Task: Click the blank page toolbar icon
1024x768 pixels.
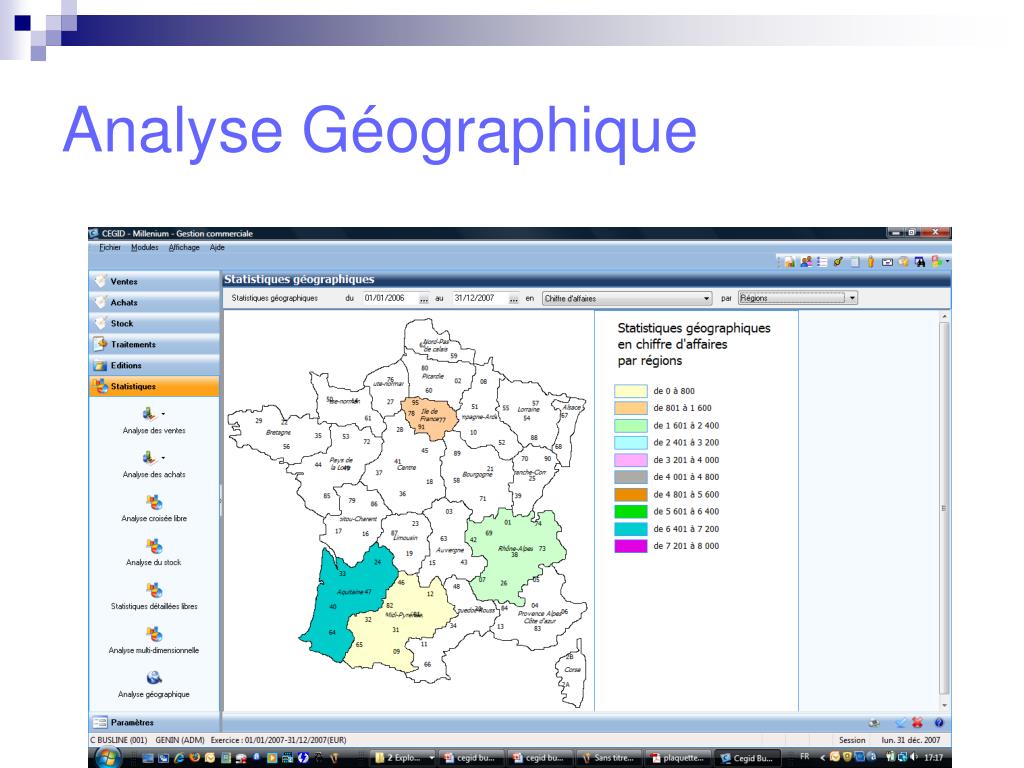Action: (855, 262)
